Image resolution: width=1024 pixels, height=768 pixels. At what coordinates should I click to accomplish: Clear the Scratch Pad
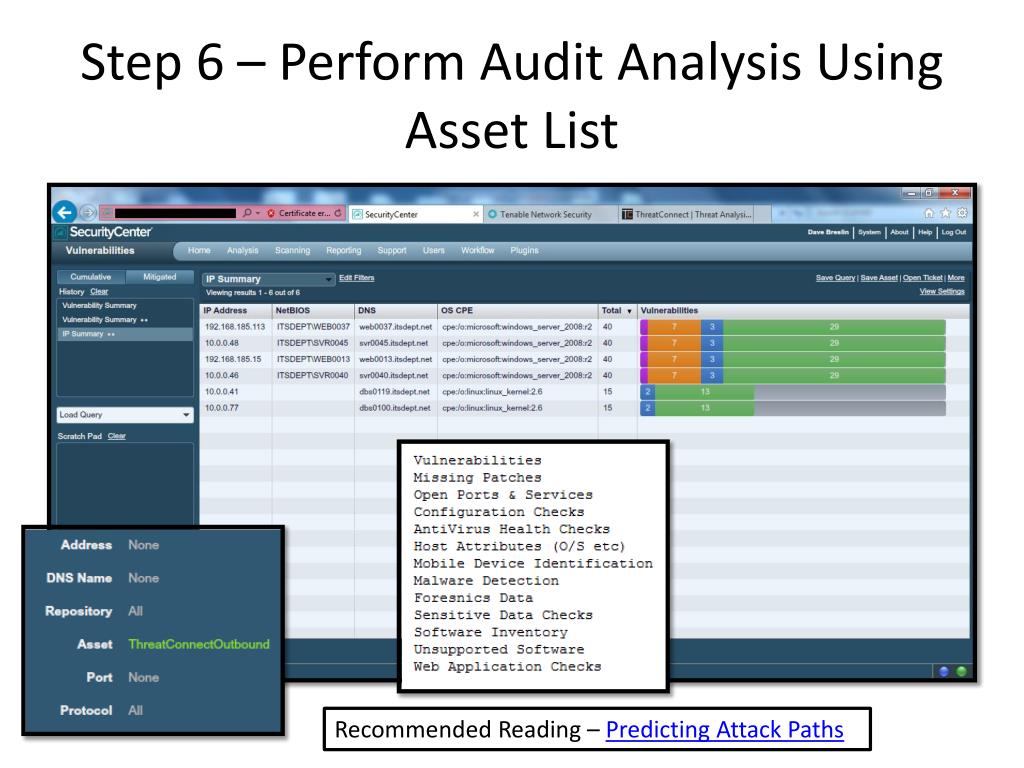coord(117,436)
